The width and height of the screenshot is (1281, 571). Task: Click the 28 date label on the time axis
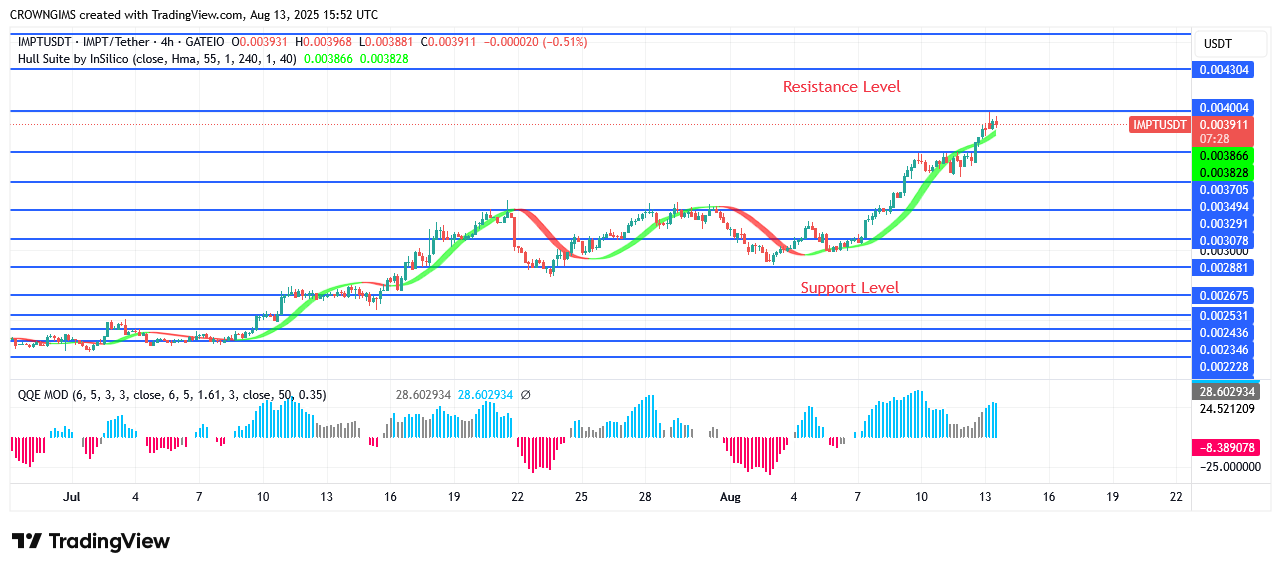coord(645,496)
